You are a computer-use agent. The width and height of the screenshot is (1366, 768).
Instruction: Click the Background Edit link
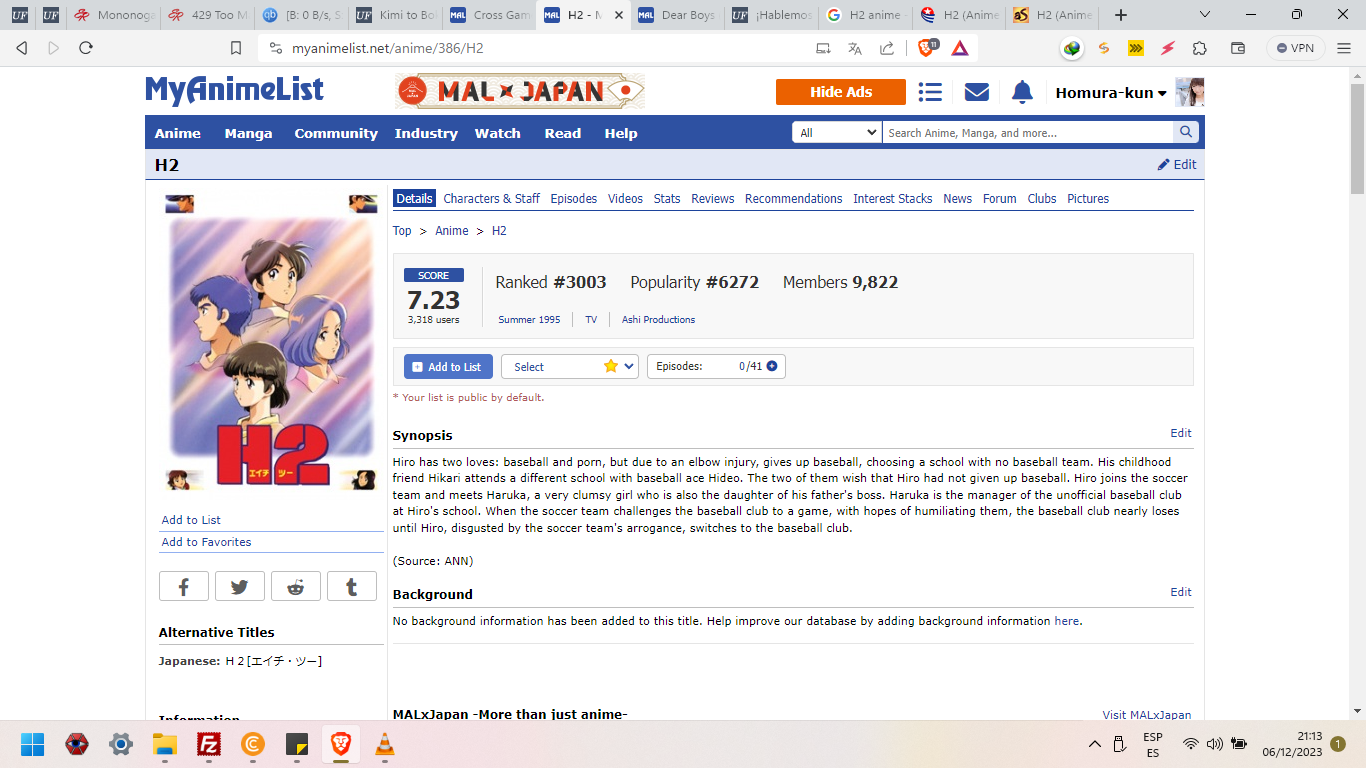tap(1181, 592)
